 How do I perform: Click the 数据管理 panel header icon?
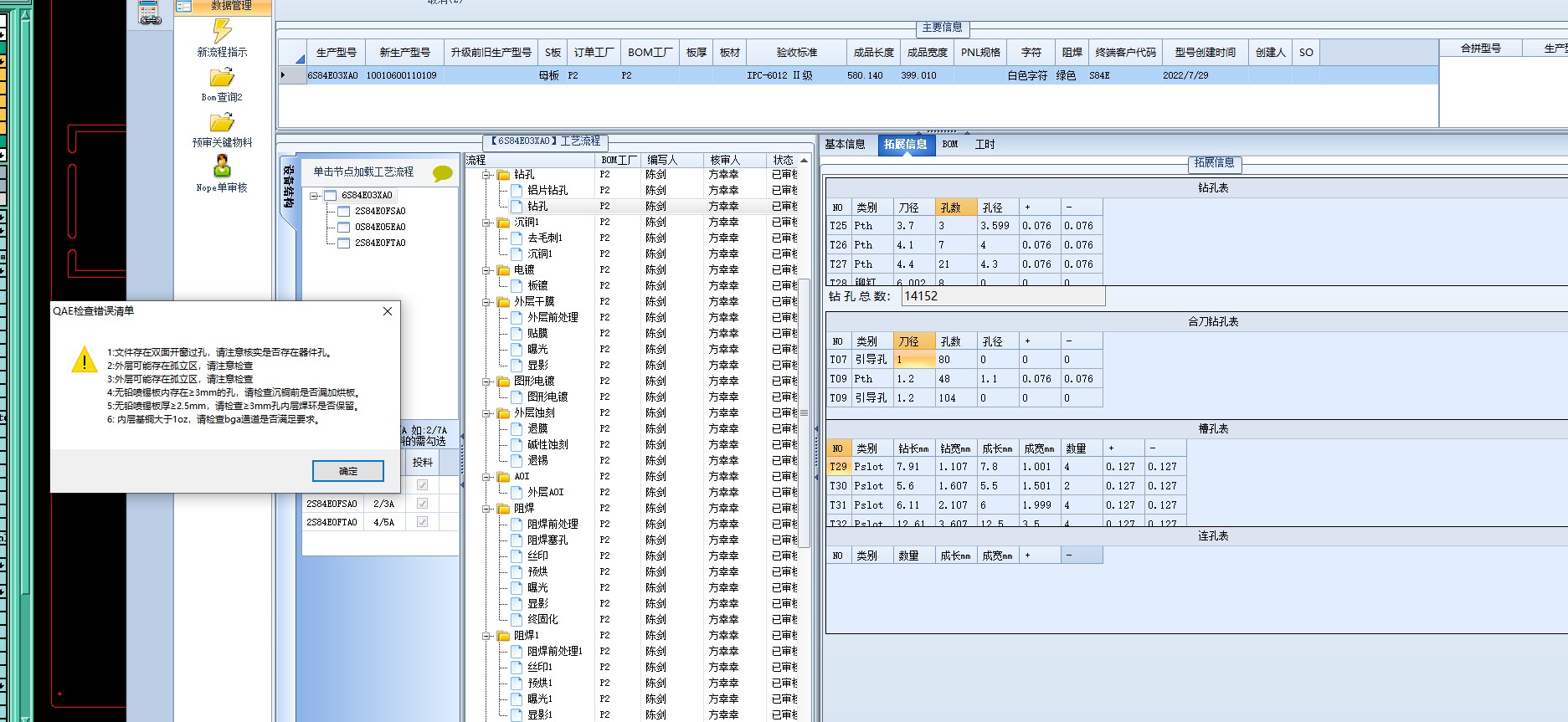[184, 6]
